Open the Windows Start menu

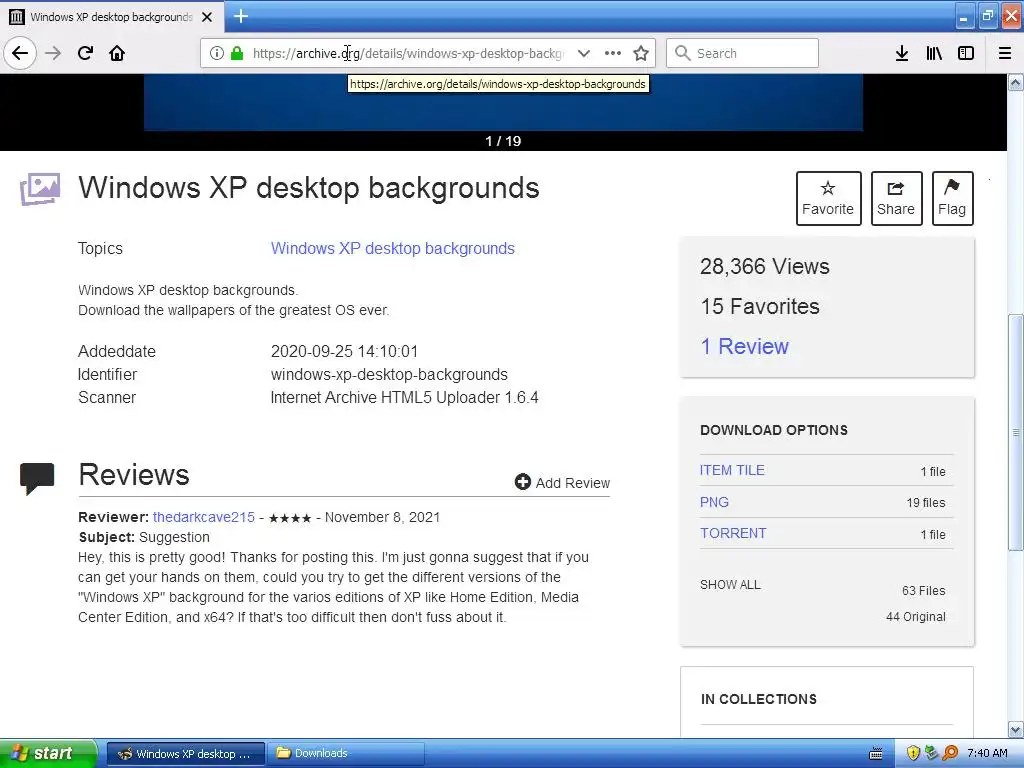[x=48, y=753]
